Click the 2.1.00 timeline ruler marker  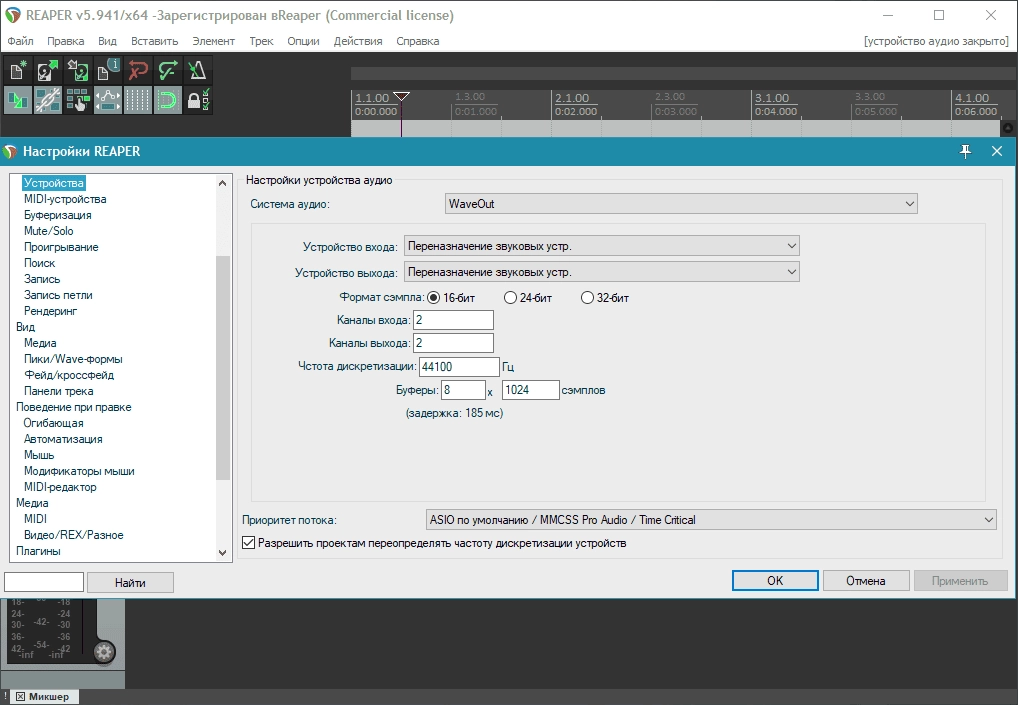pyautogui.click(x=572, y=98)
